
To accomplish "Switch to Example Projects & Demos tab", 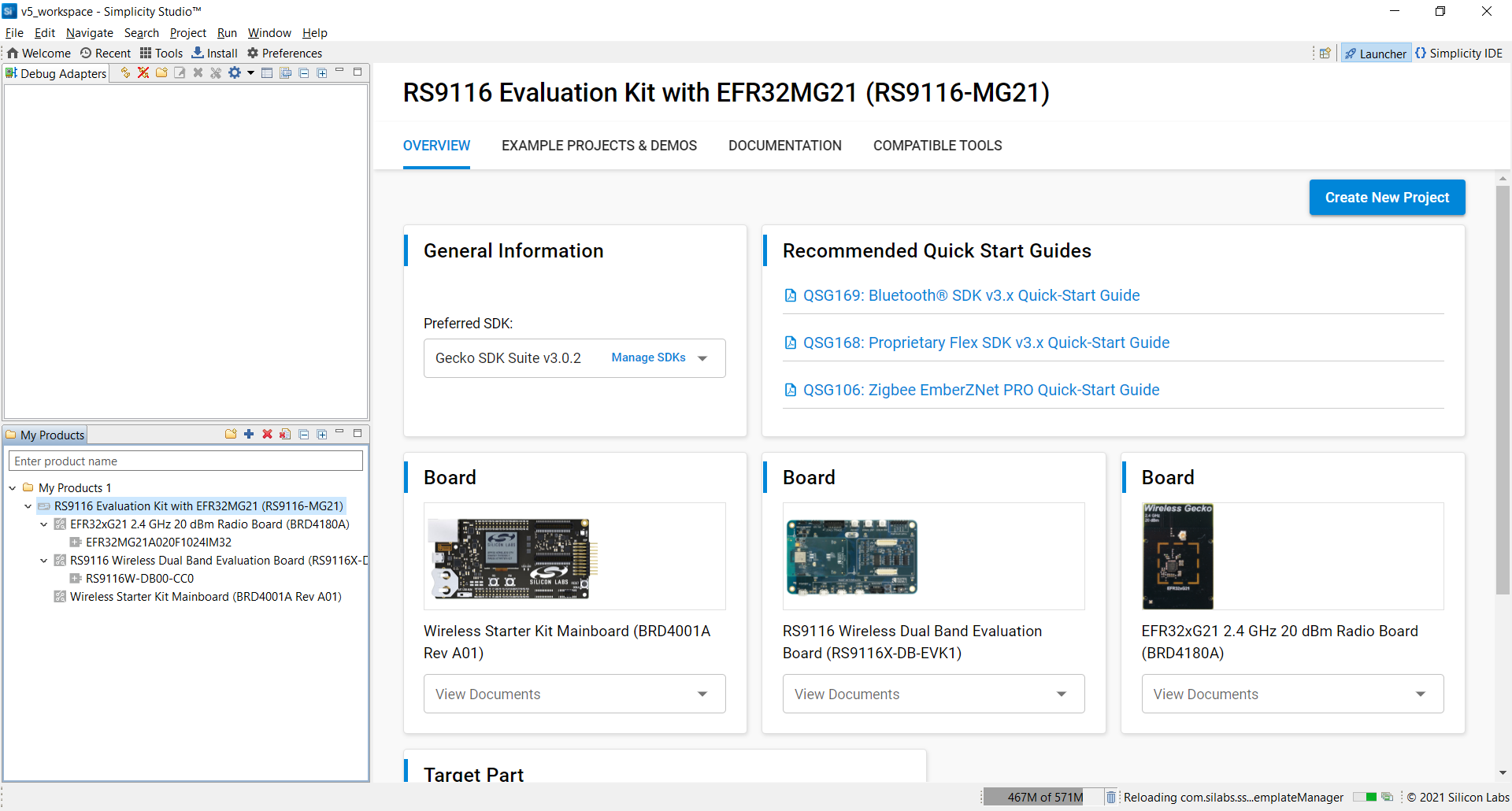I will [x=598, y=146].
